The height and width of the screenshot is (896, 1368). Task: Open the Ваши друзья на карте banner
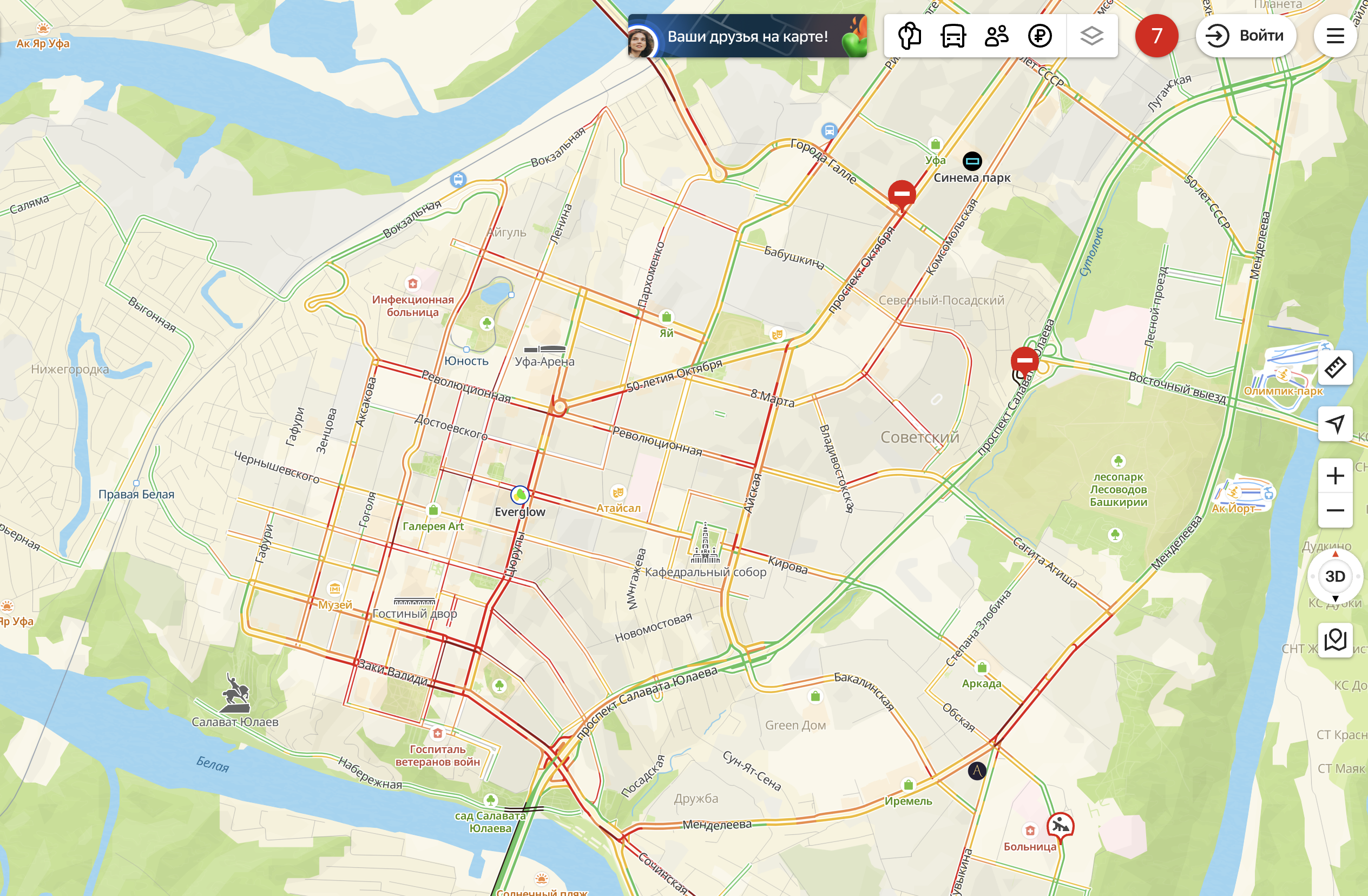tap(747, 36)
